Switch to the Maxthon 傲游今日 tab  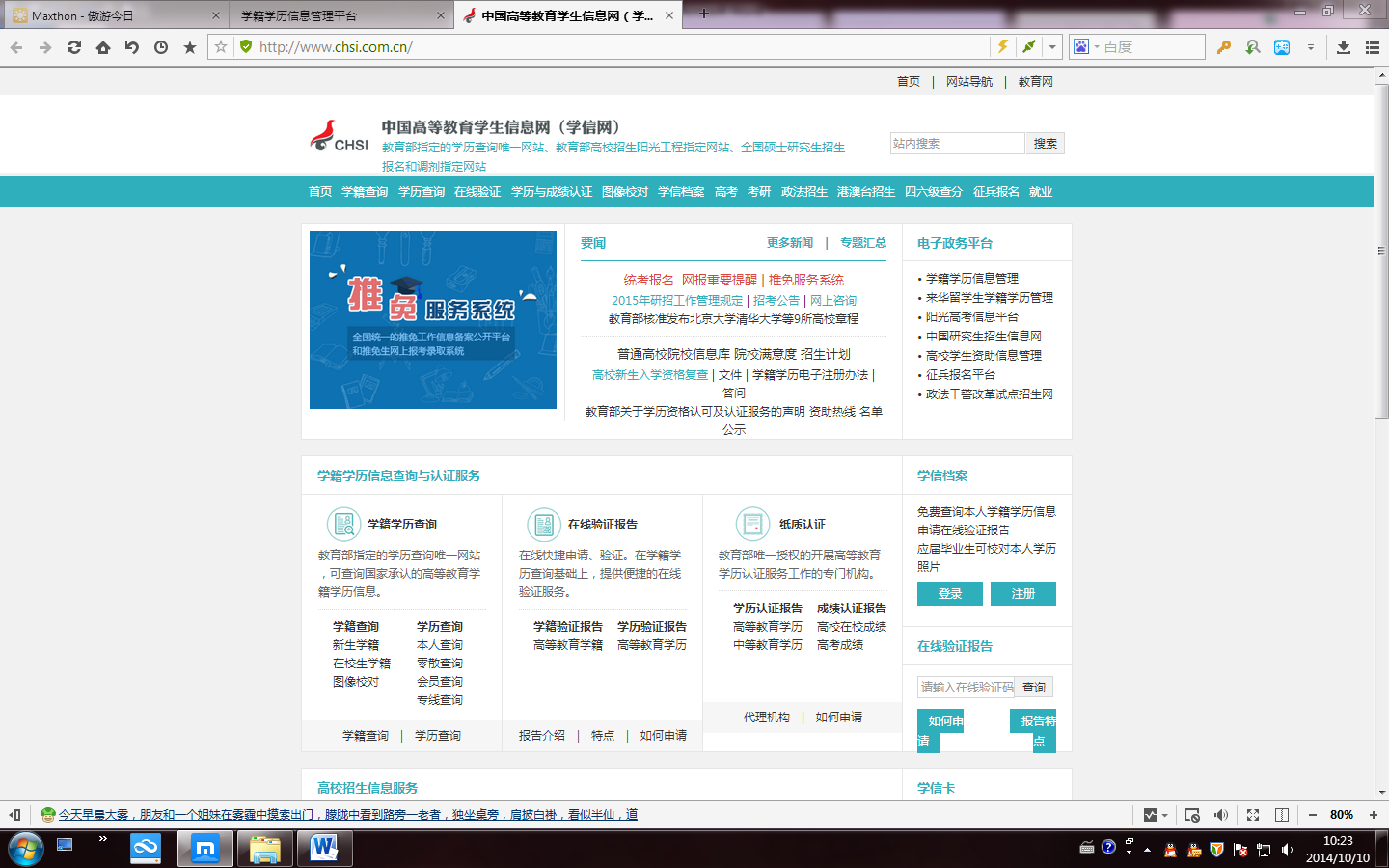pos(114,15)
